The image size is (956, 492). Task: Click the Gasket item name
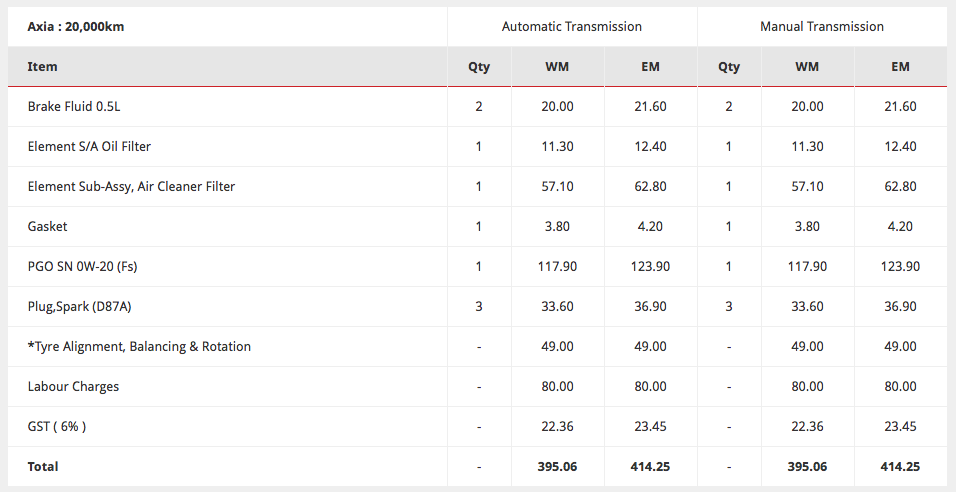[48, 227]
